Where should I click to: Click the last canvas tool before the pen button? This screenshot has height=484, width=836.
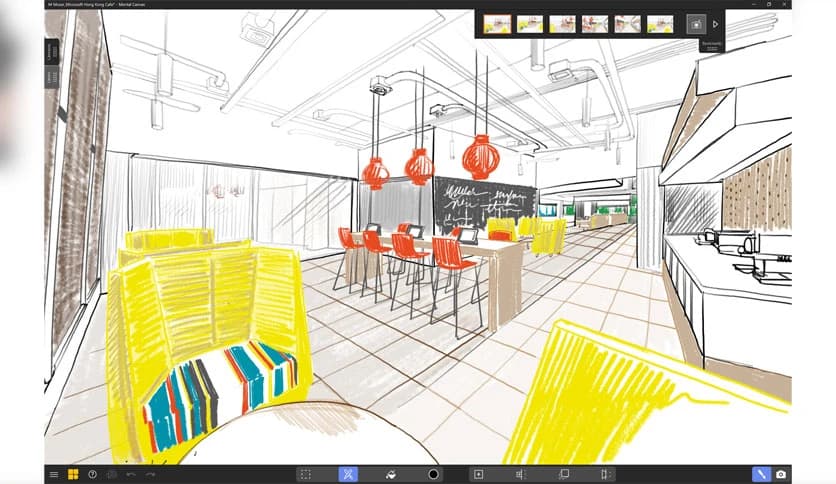(x=604, y=474)
